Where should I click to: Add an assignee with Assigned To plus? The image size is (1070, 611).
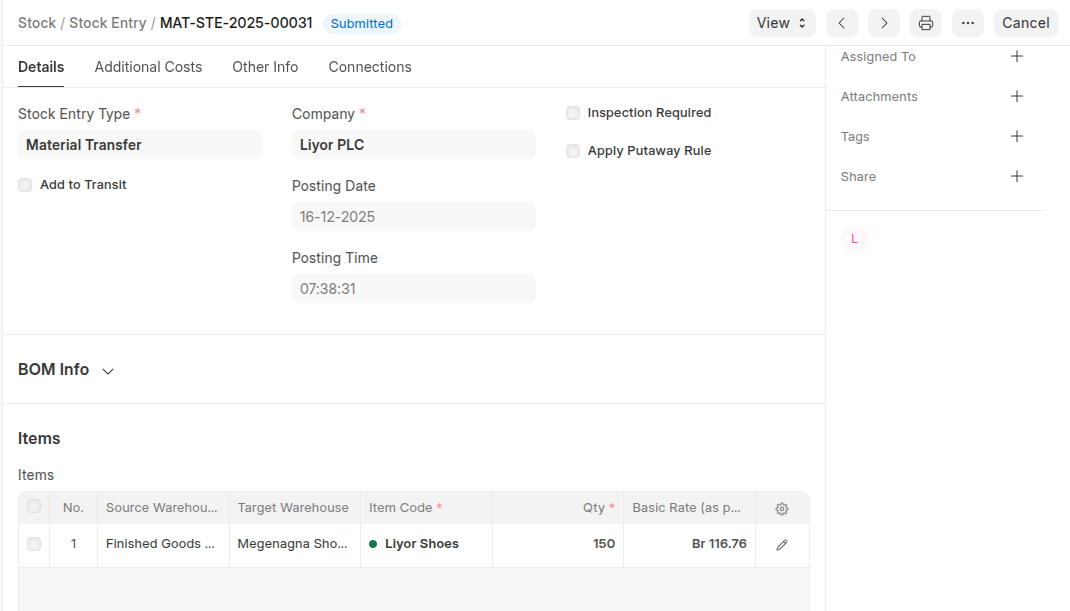(1017, 57)
